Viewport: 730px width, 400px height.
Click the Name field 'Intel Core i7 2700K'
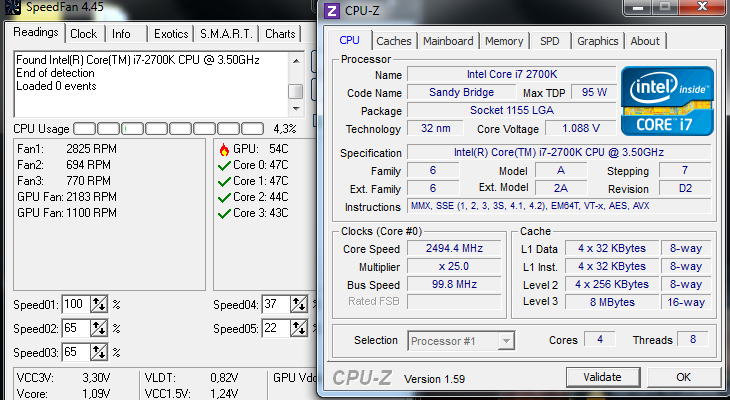(512, 75)
